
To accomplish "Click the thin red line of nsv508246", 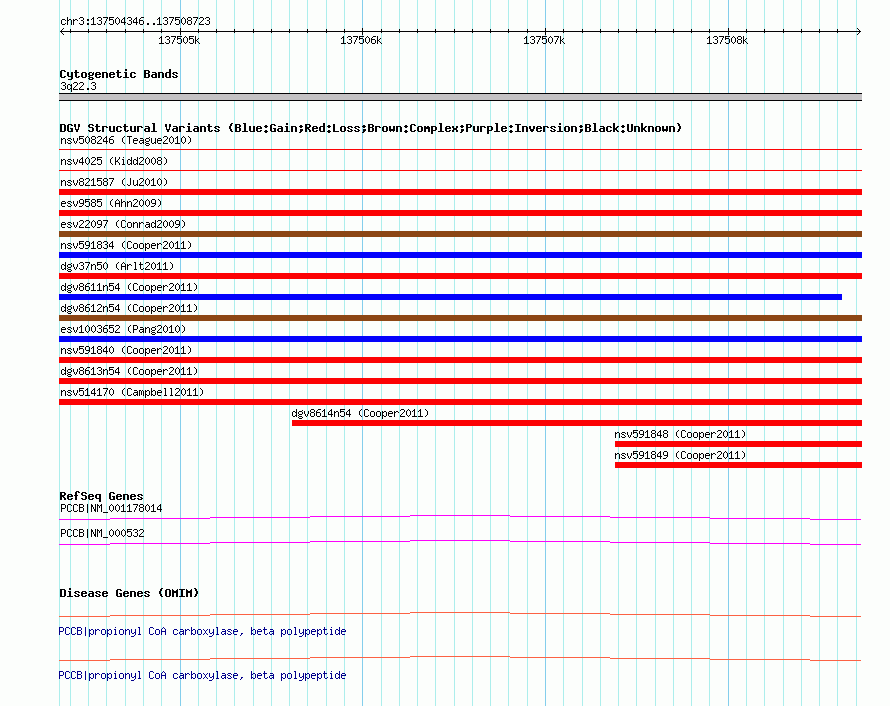I will [460, 149].
